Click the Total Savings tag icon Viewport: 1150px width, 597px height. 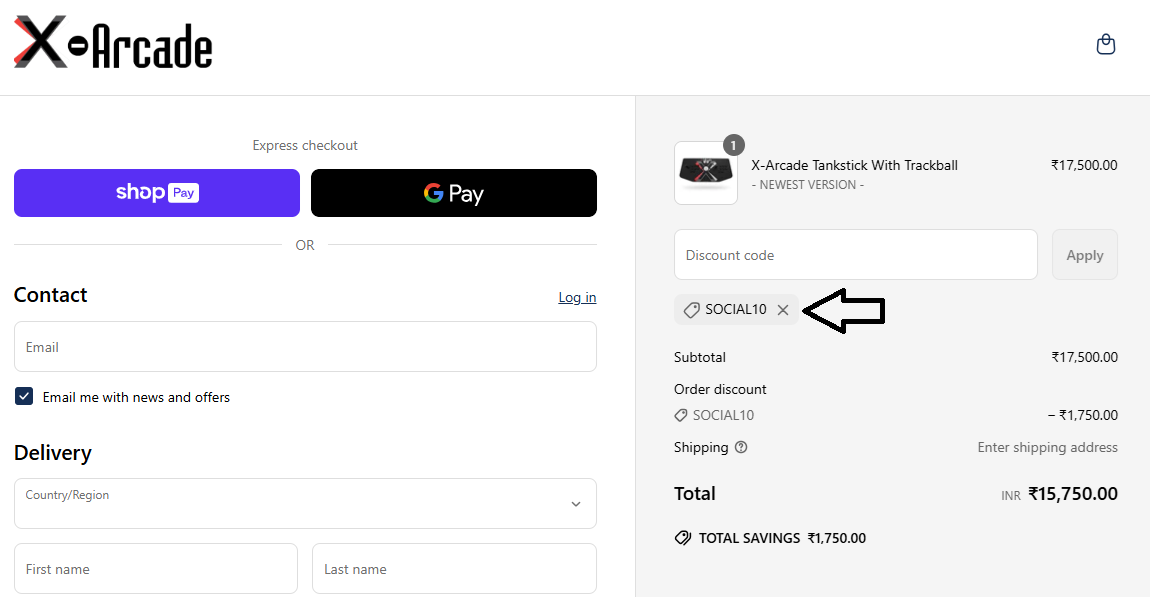point(683,538)
